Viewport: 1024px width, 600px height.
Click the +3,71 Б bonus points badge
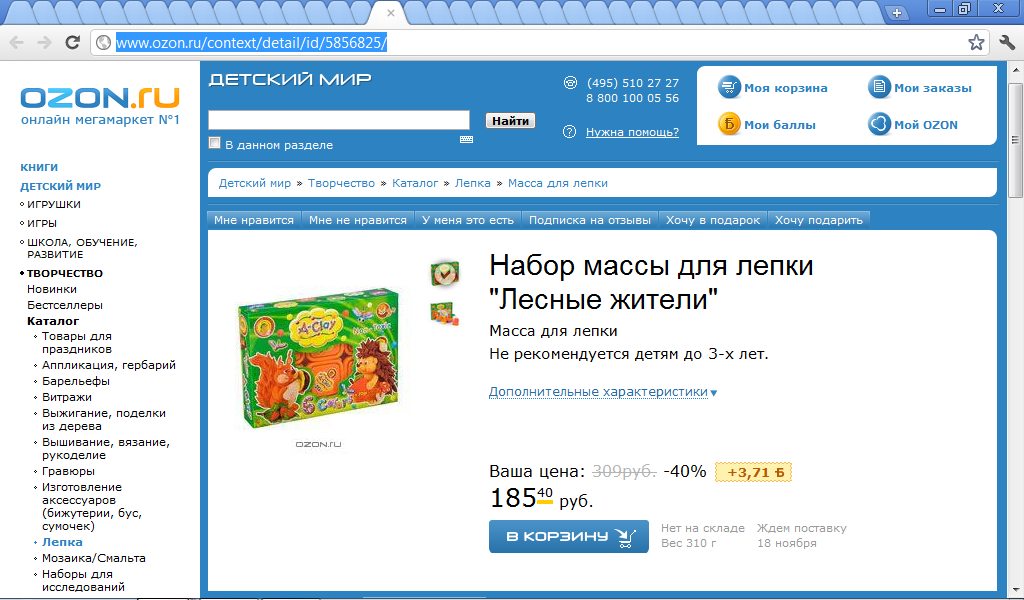click(x=753, y=472)
